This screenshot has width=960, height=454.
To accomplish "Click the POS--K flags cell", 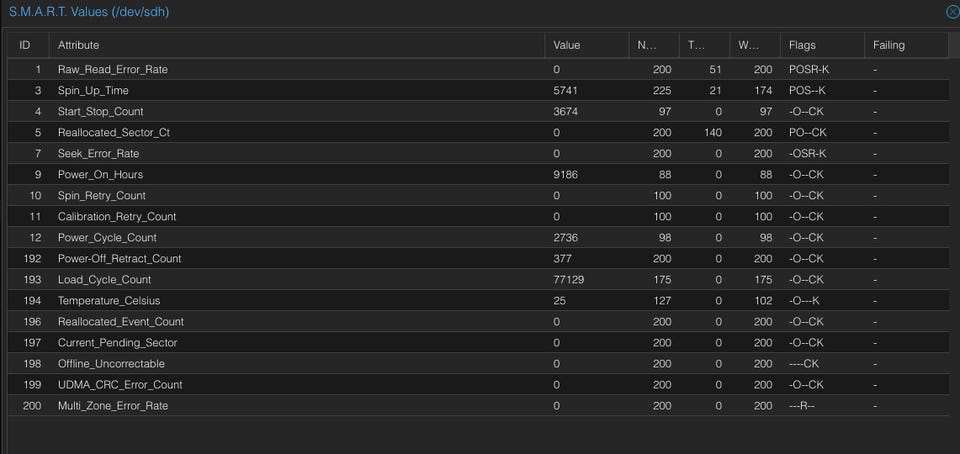I will point(807,91).
